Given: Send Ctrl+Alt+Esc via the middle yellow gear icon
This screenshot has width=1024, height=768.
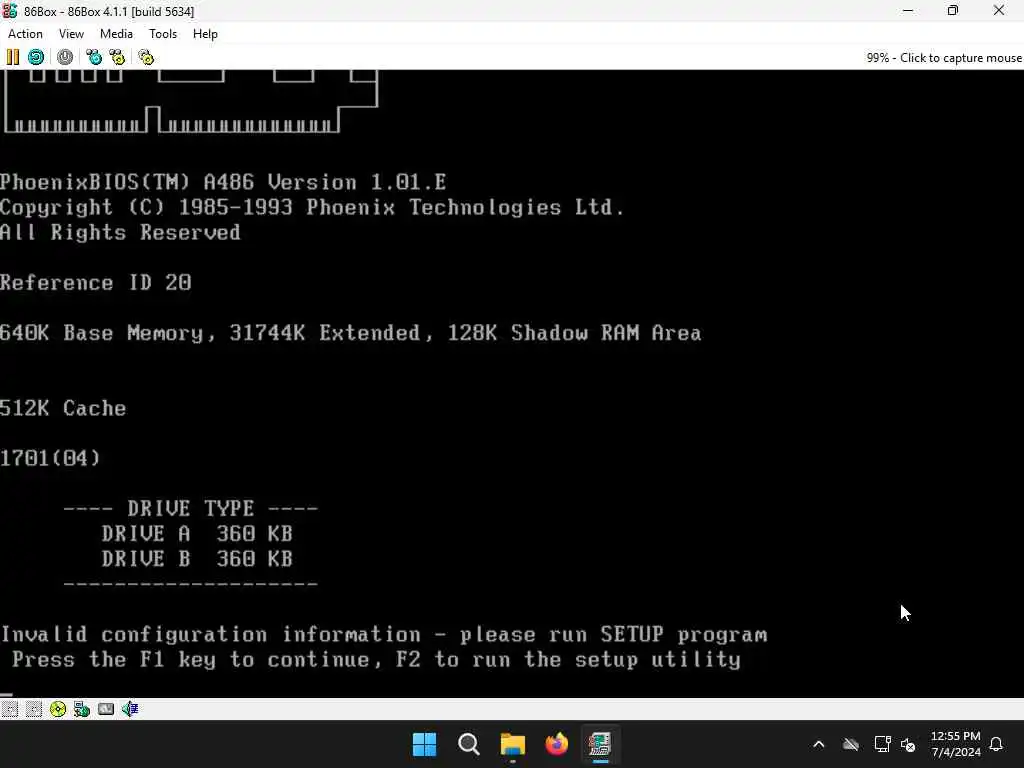Looking at the screenshot, I should [117, 57].
